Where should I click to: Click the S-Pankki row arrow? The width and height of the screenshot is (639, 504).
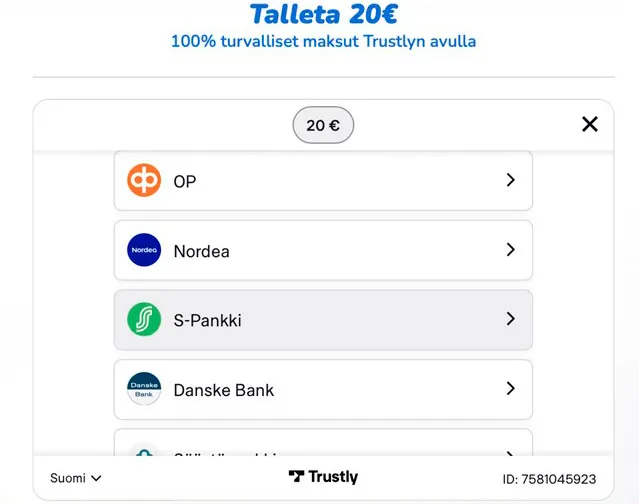coord(510,320)
